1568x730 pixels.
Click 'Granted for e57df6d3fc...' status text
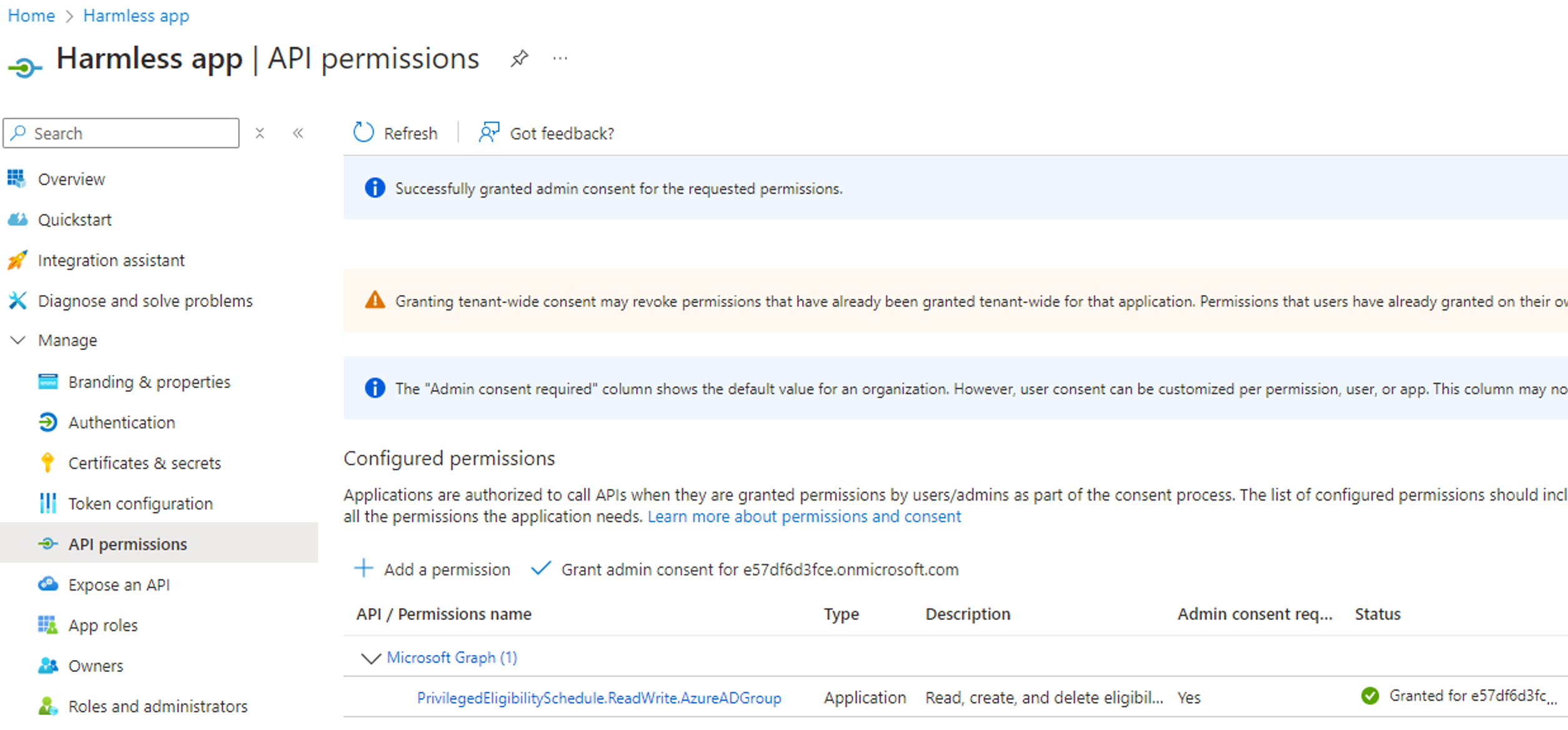[x=1473, y=696]
